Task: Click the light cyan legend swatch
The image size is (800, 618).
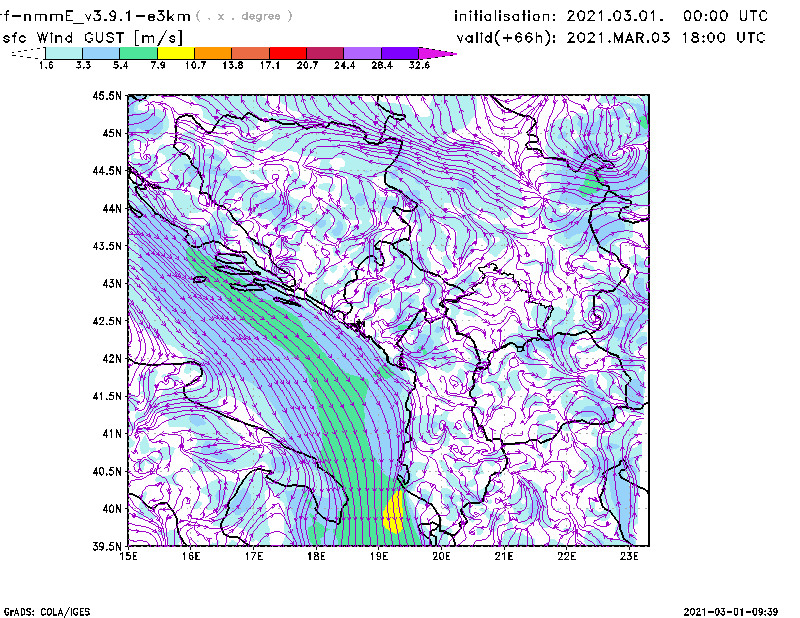Action: pyautogui.click(x=64, y=53)
